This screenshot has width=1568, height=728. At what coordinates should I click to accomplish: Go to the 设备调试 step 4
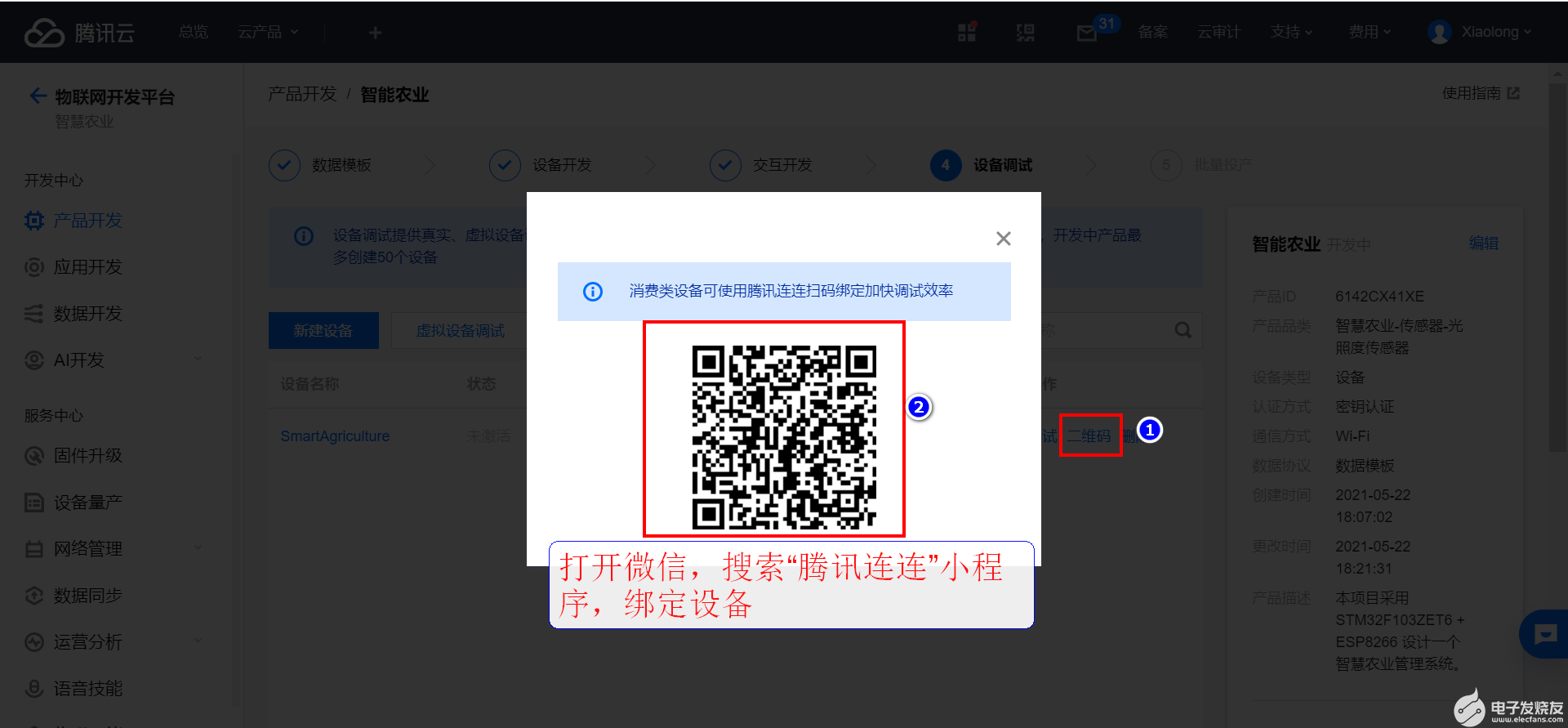tap(982, 165)
